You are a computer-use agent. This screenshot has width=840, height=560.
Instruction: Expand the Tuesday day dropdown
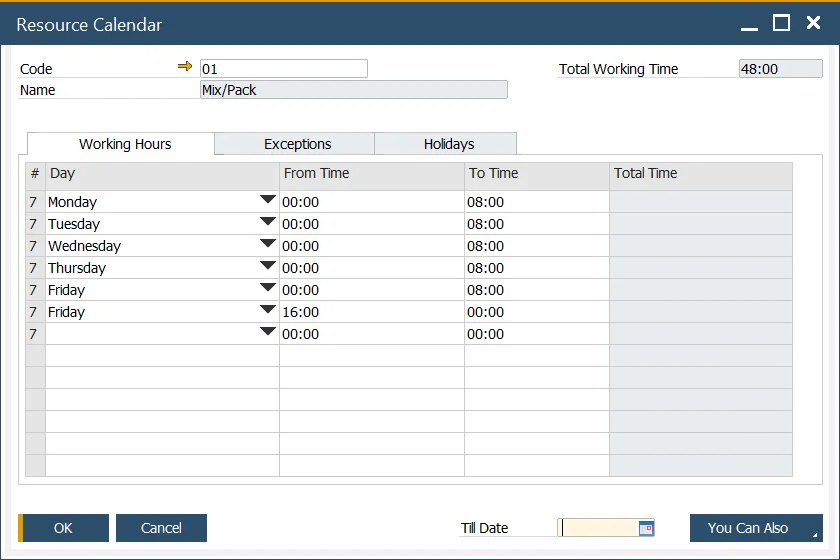[x=267, y=221]
